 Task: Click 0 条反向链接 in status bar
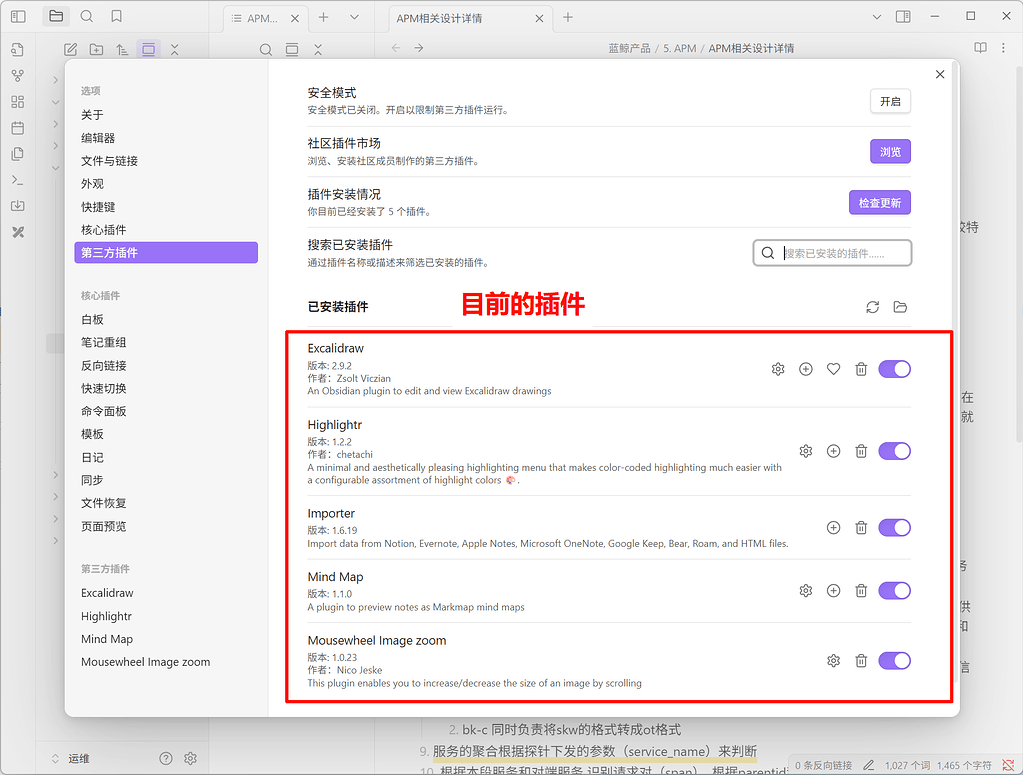pos(823,765)
